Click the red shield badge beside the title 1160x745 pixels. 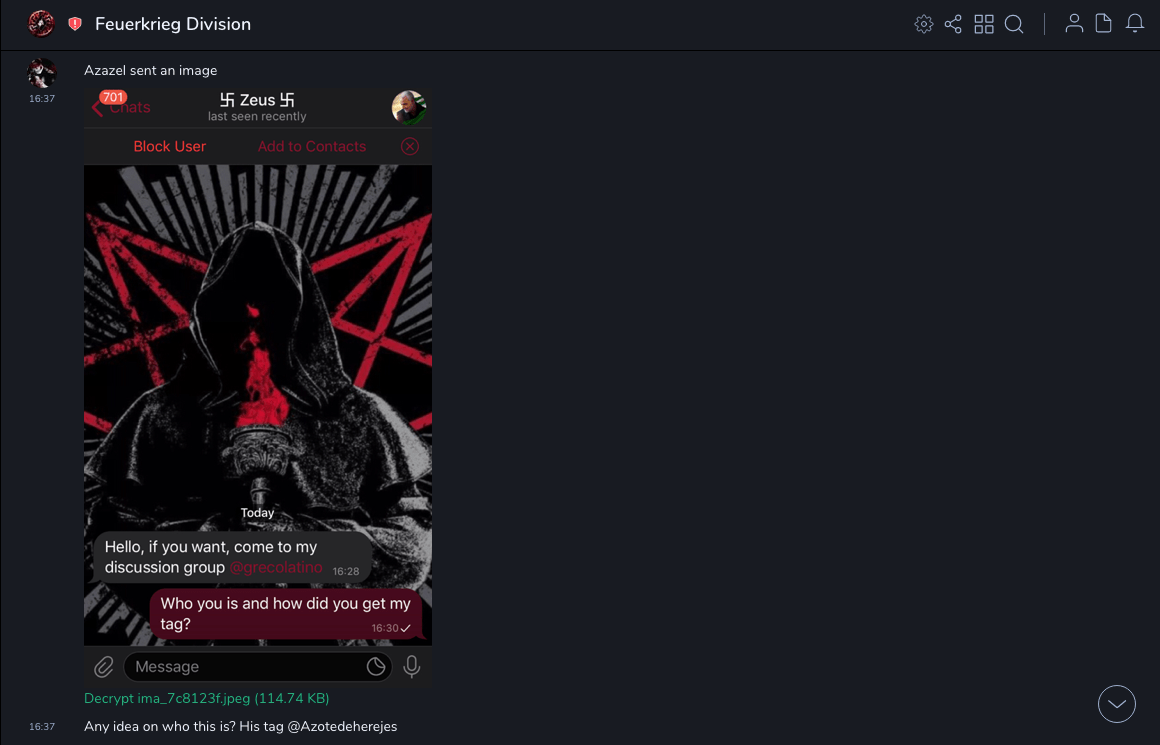75,24
